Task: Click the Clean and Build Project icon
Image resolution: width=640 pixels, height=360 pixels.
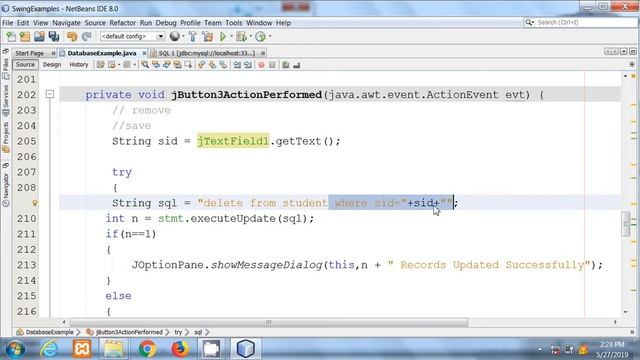Action: click(208, 37)
